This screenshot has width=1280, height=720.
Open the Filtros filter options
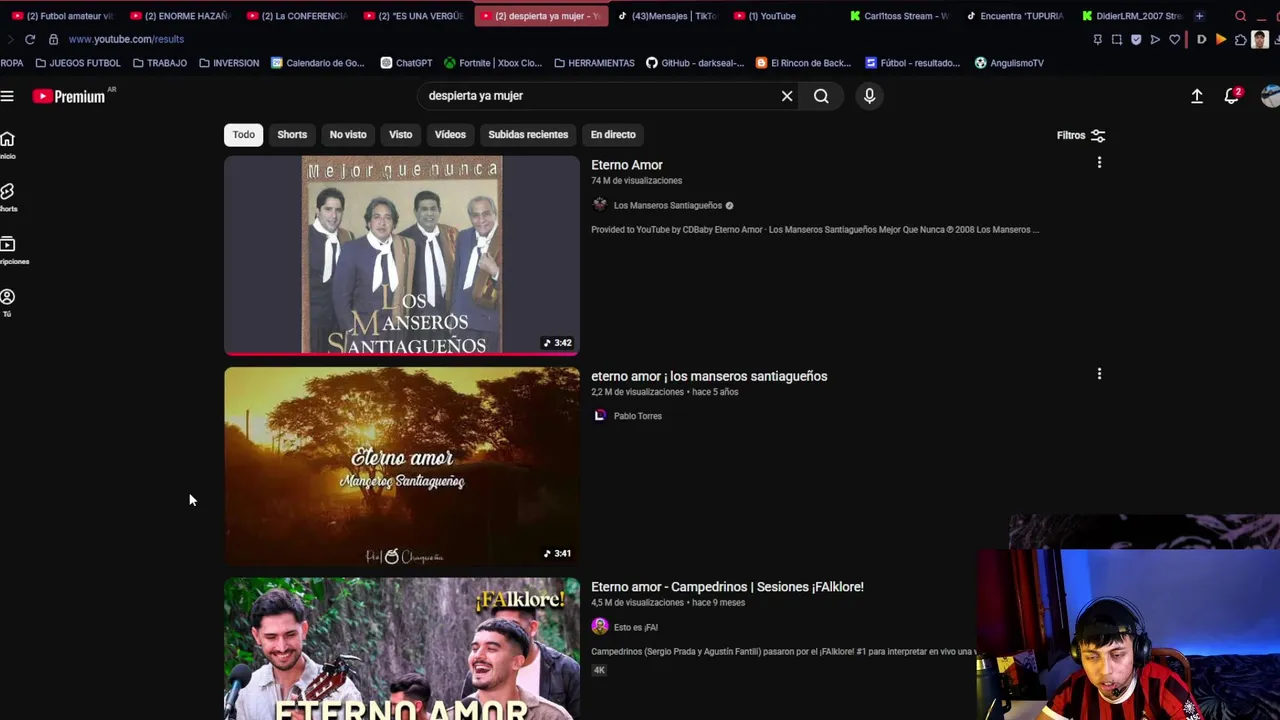click(1081, 135)
